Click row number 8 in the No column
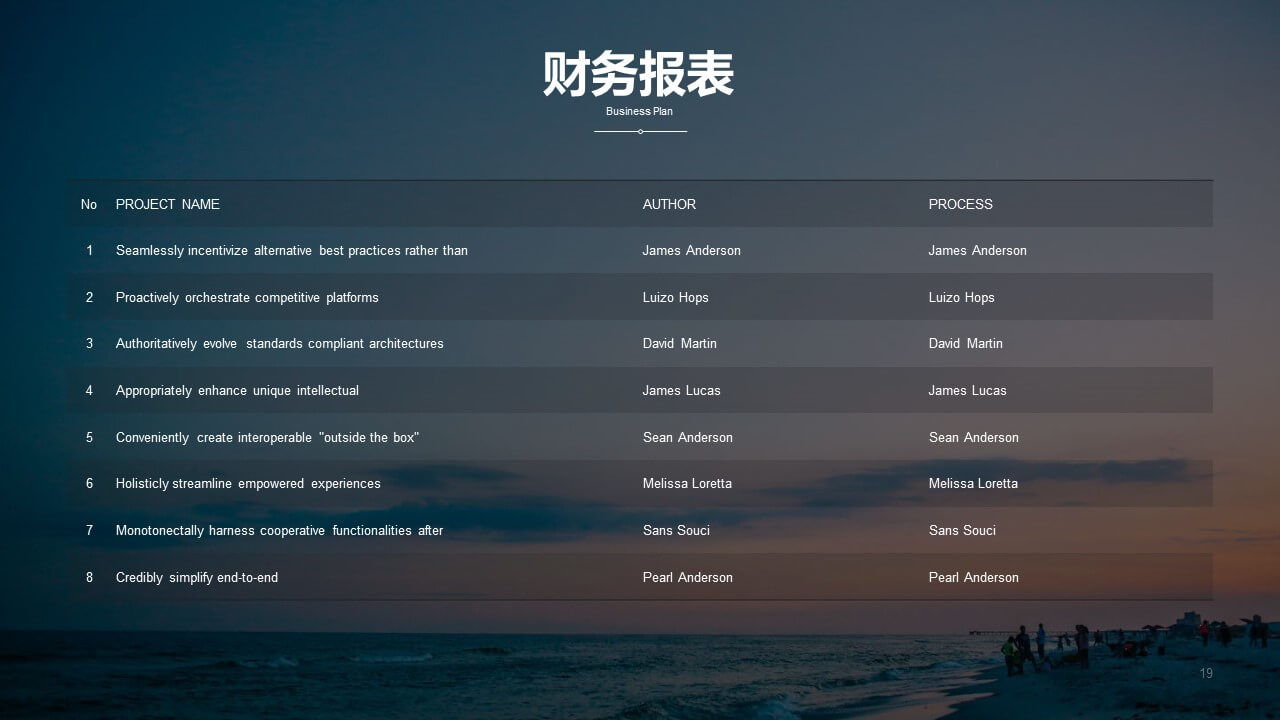The height and width of the screenshot is (720, 1280). coord(89,577)
